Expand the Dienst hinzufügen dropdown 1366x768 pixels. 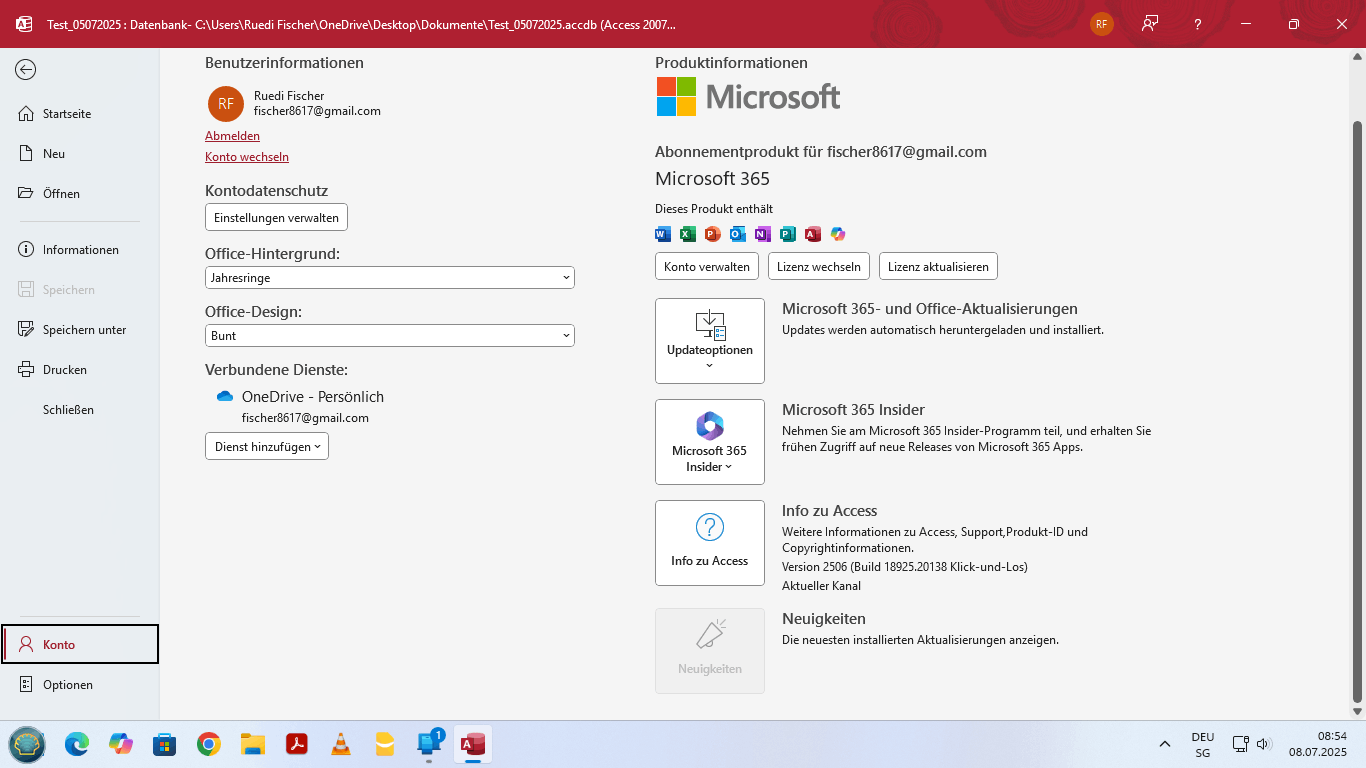[x=267, y=447]
